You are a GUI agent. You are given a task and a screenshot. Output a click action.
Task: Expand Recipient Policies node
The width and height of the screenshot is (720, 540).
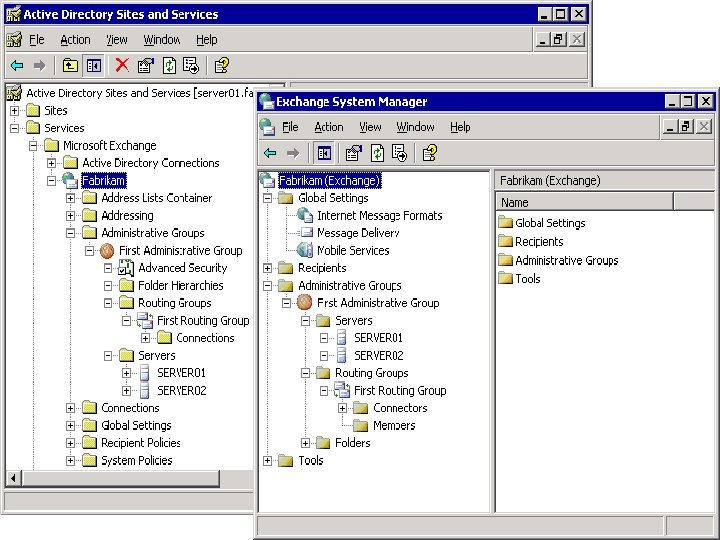pos(70,443)
